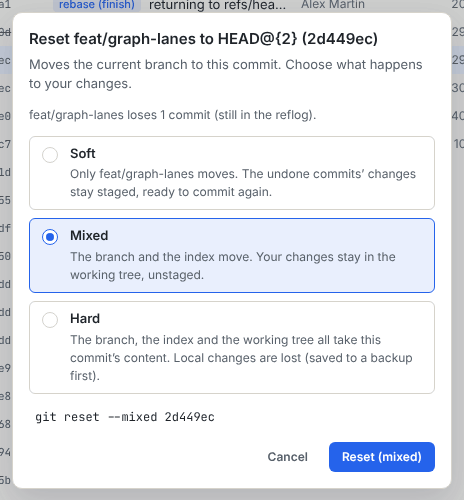
Task: Click 'returning to refs/hea...' message in background list
Action: 217,5
